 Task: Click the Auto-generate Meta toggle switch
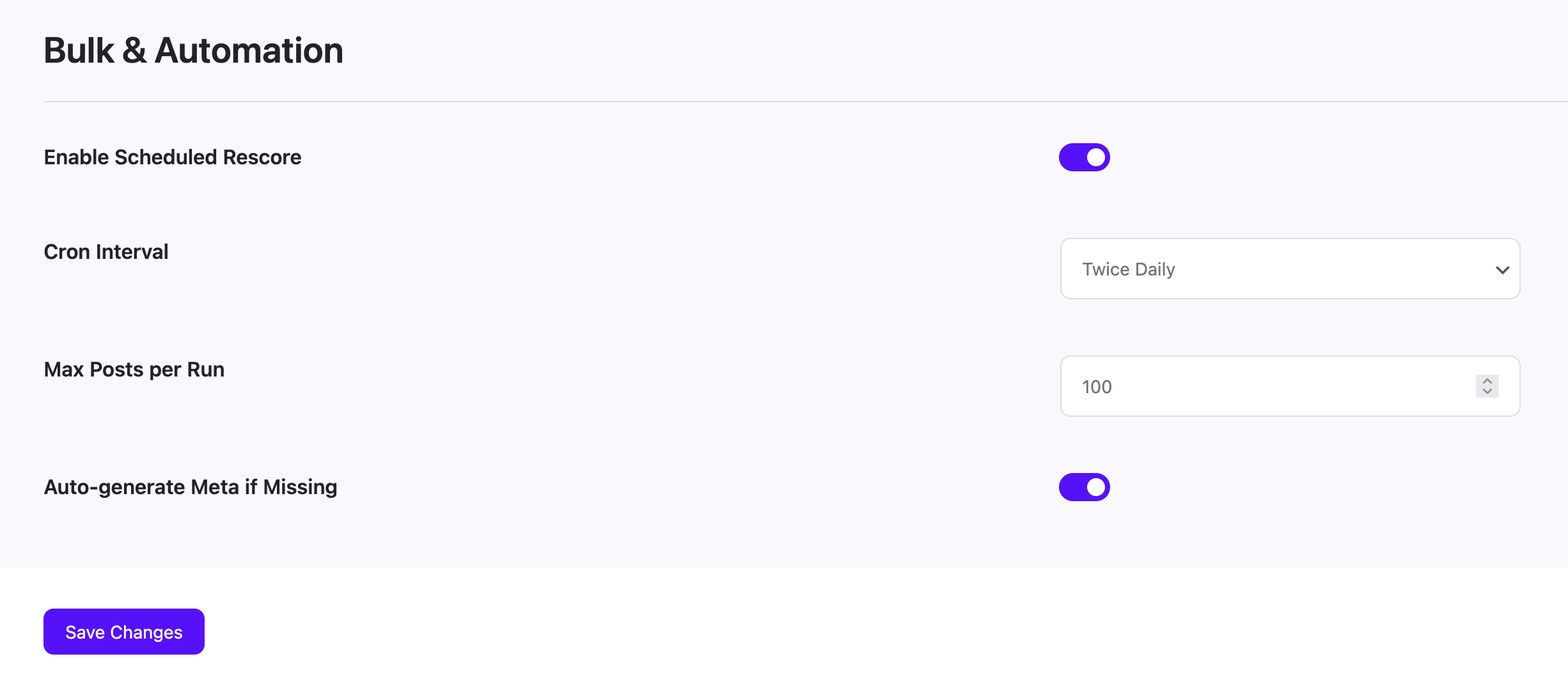pyautogui.click(x=1085, y=486)
